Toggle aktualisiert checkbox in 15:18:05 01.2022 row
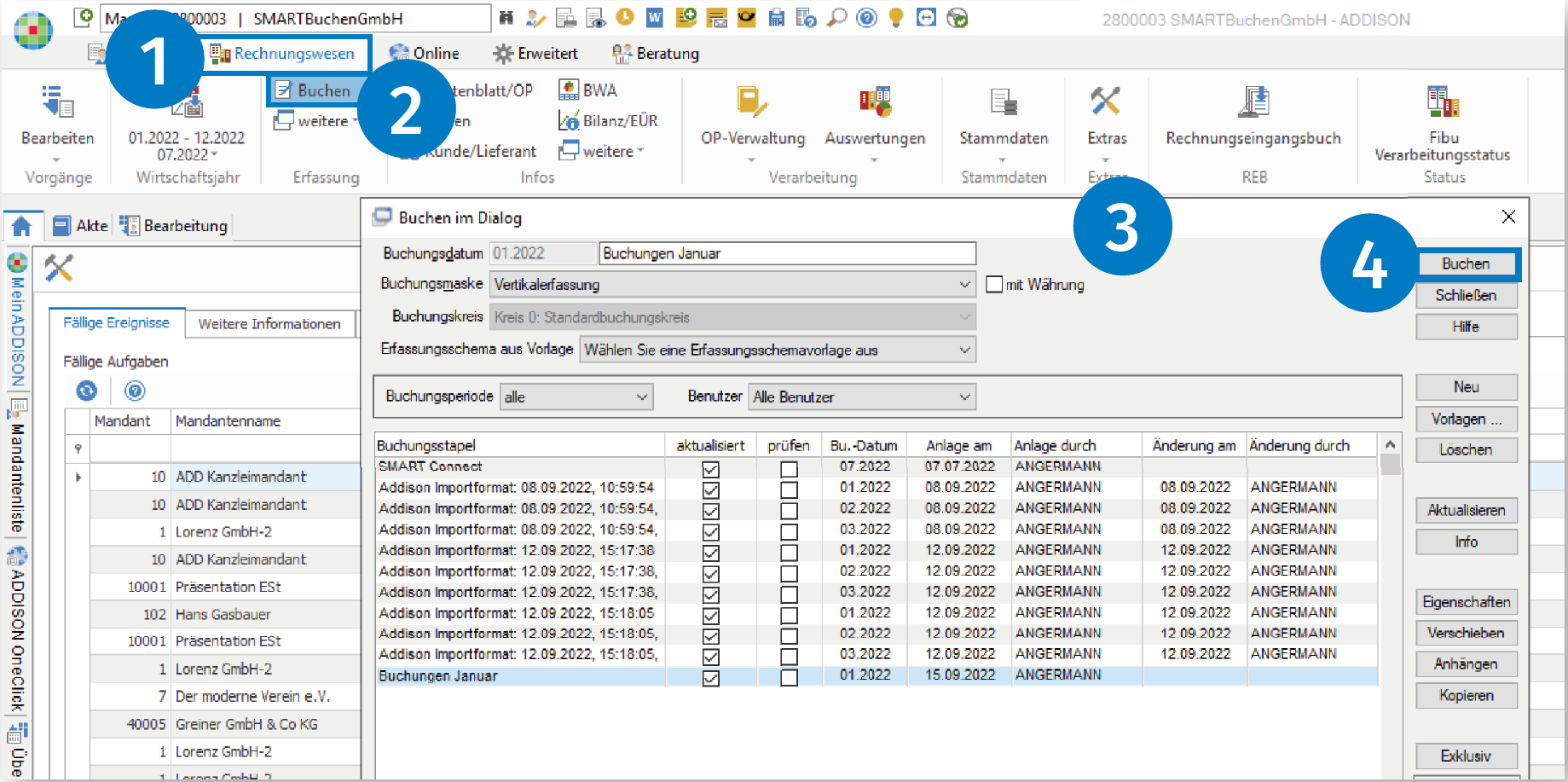The height and width of the screenshot is (782, 1568). (710, 615)
